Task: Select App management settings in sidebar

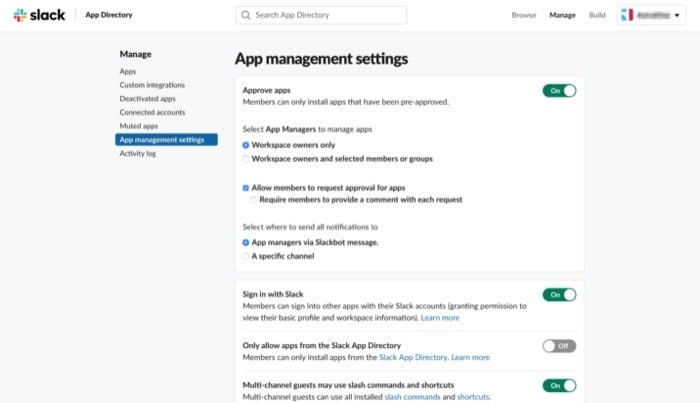Action: 167,140
